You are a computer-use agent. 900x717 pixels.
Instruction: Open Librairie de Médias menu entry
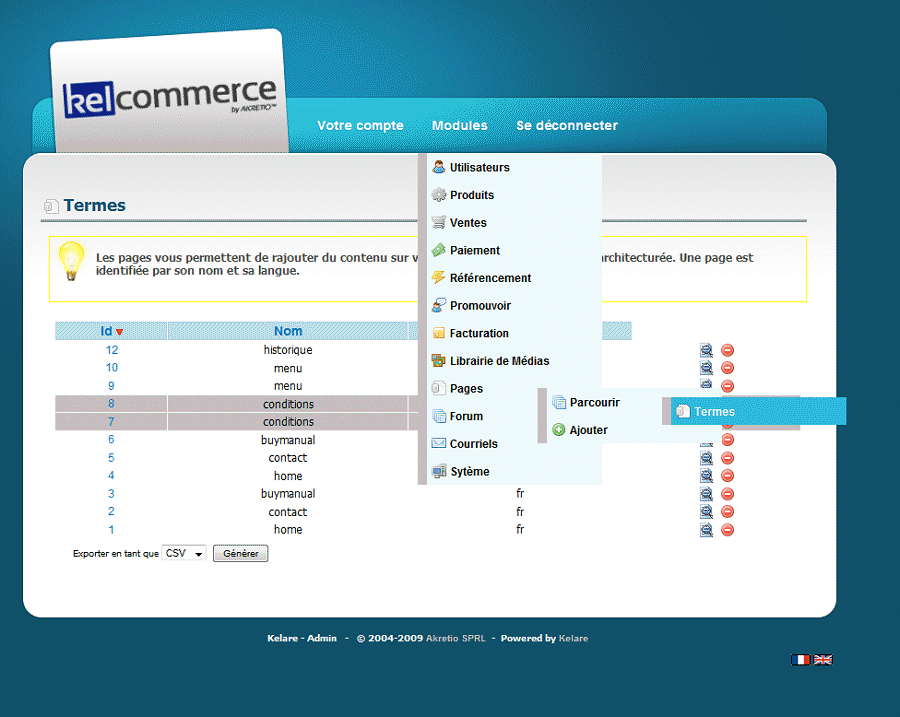[499, 361]
